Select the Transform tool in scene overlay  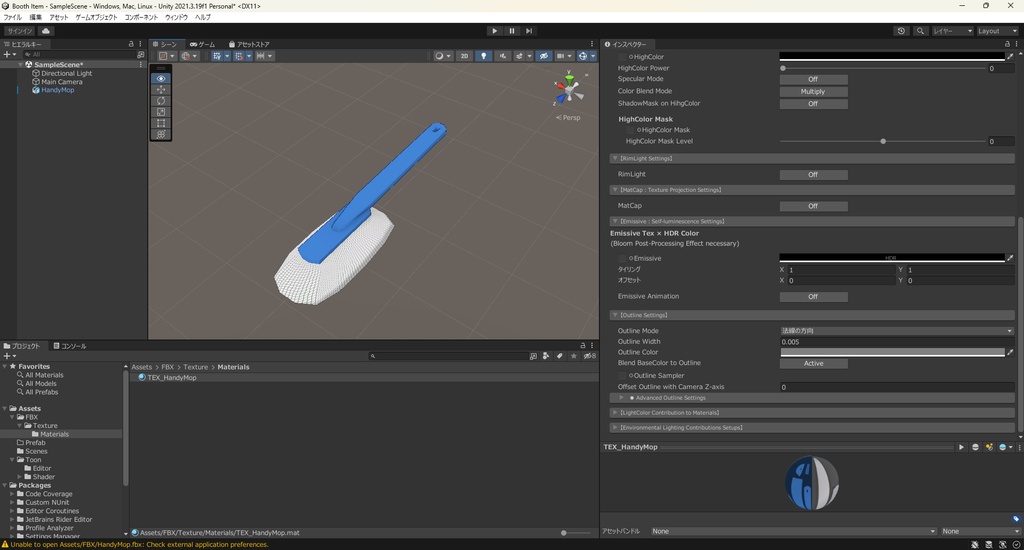point(161,134)
